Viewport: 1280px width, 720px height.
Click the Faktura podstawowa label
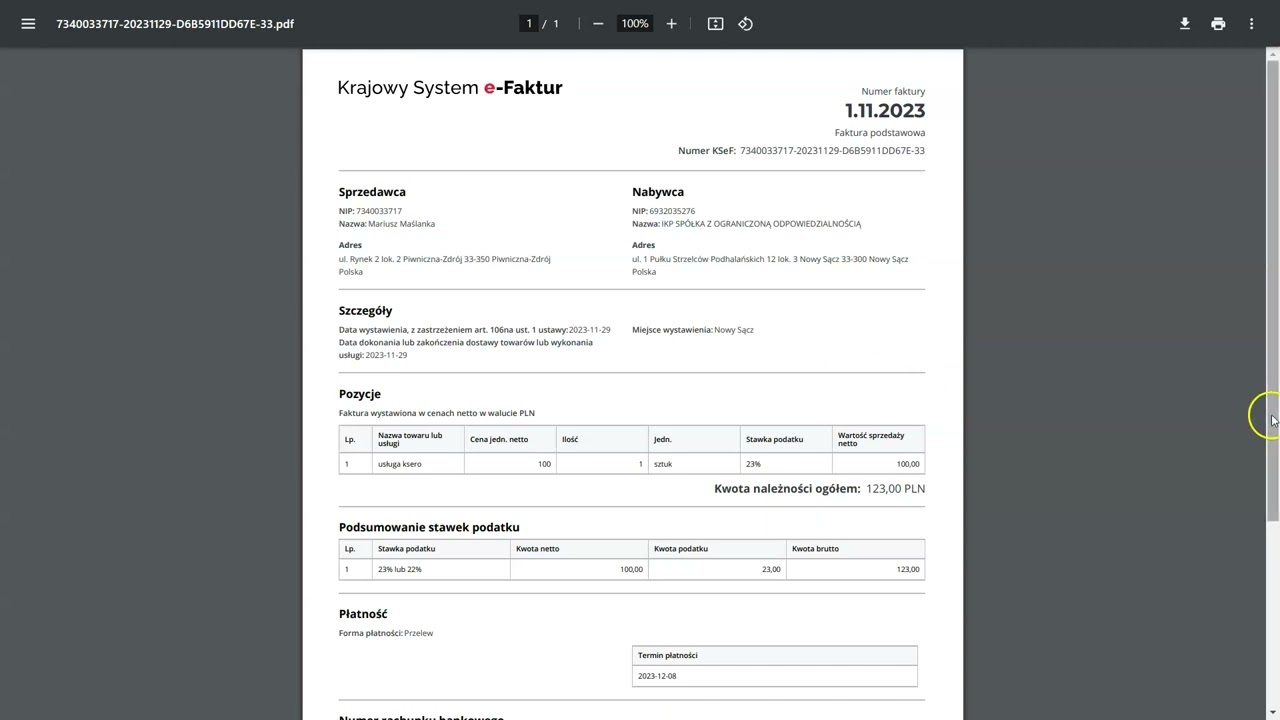[x=880, y=133]
